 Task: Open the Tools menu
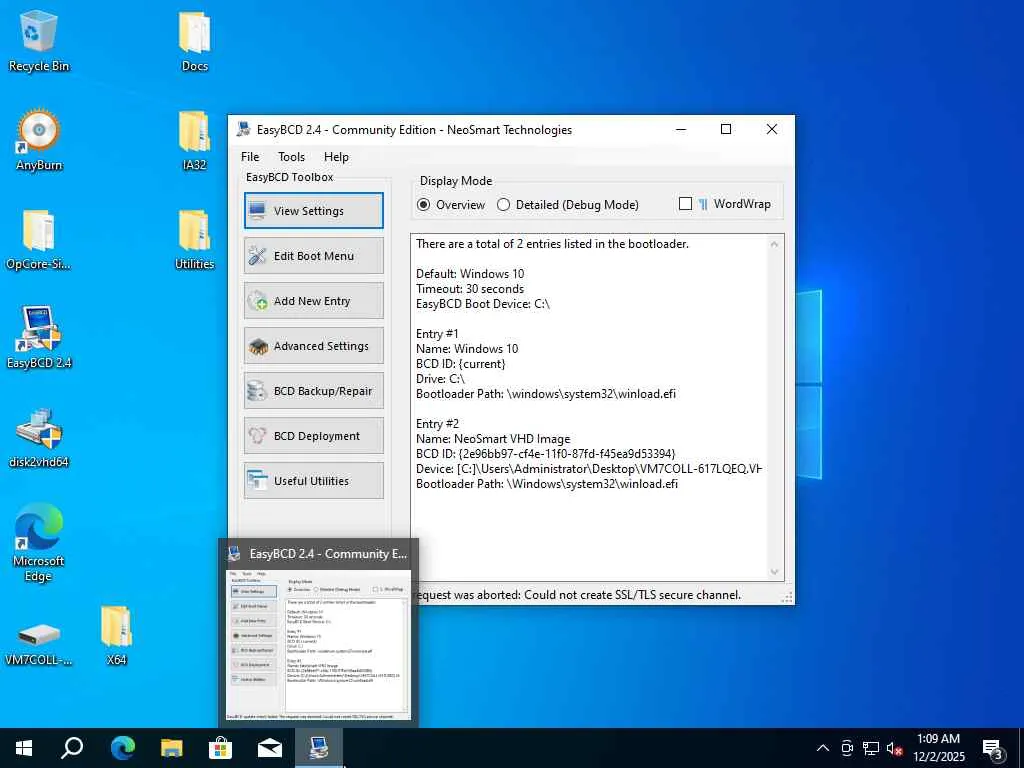pos(291,157)
